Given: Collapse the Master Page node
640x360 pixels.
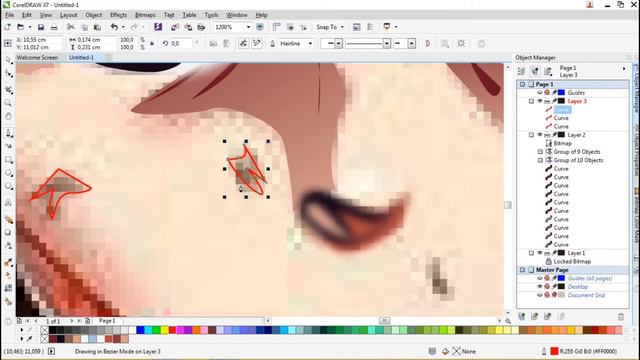Looking at the screenshot, I should coord(522,270).
